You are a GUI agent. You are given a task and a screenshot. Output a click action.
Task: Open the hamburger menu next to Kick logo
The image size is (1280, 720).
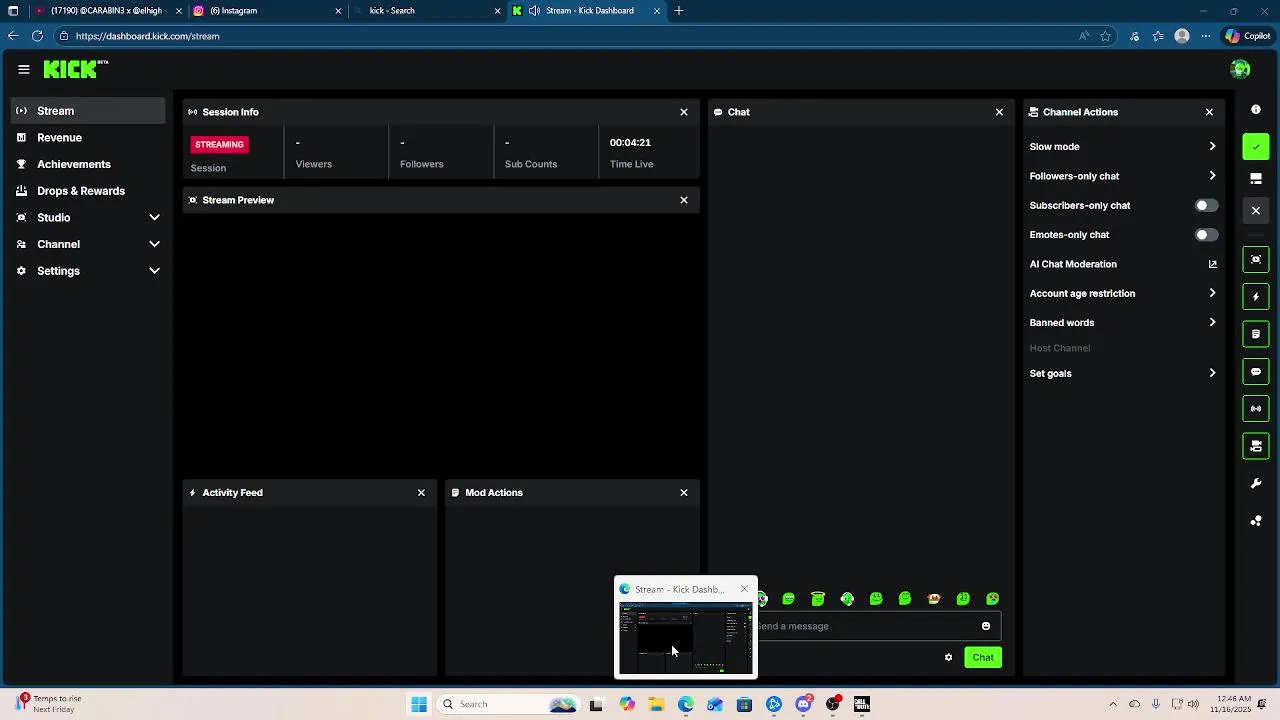24,69
